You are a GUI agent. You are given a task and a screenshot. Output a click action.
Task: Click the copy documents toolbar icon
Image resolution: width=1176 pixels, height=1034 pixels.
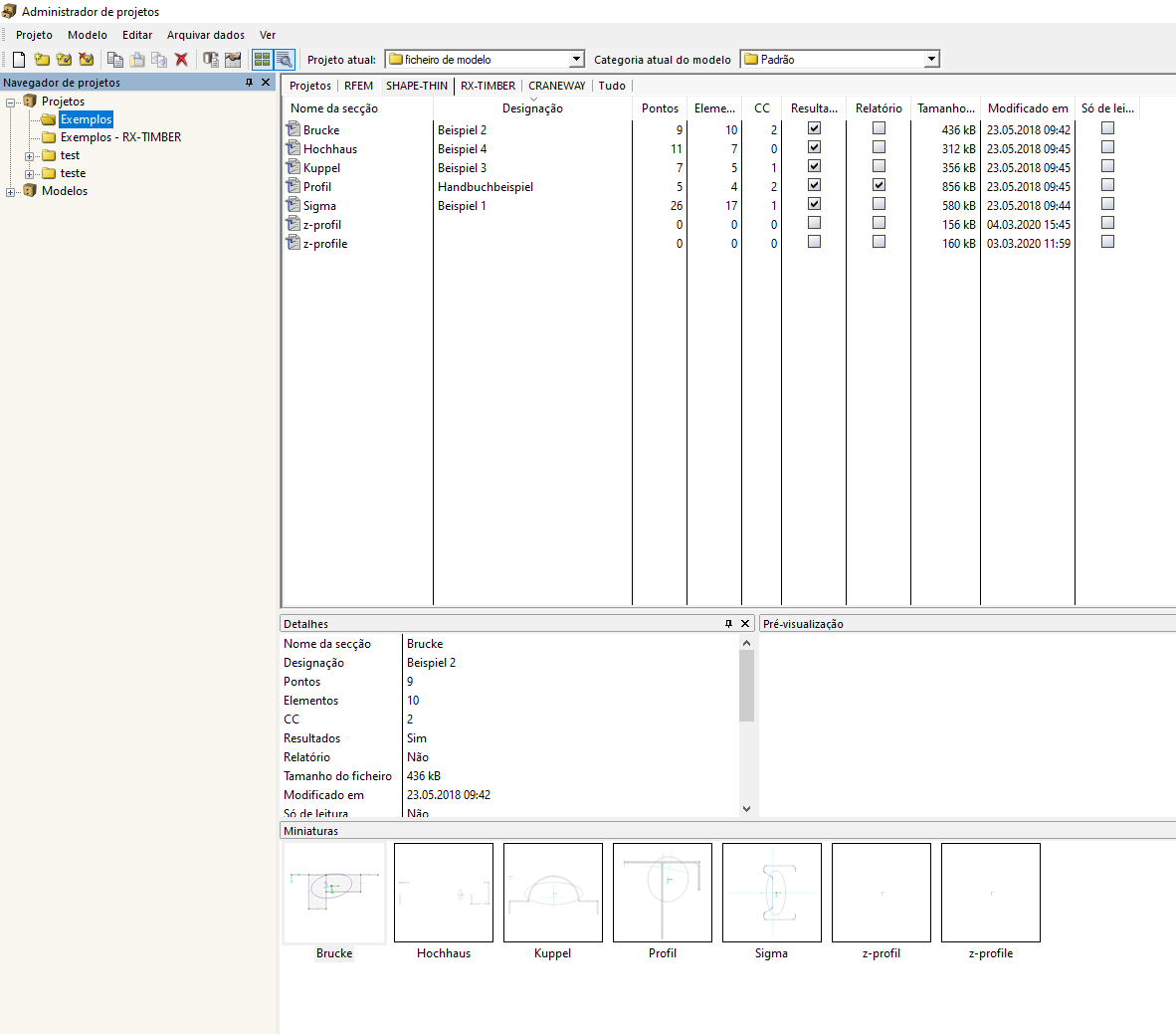tap(114, 60)
